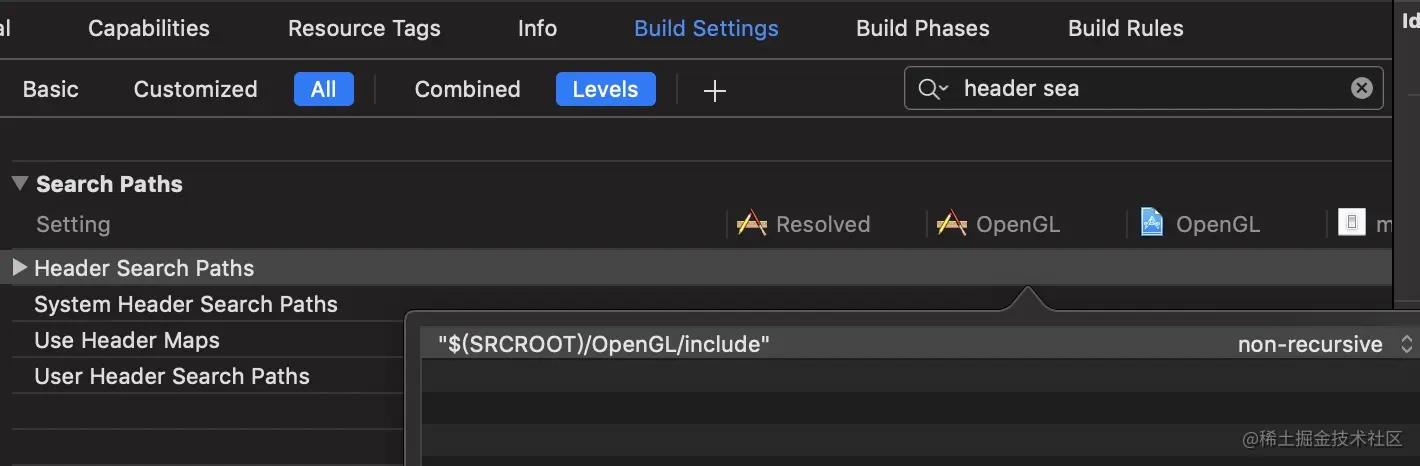This screenshot has height=466, width=1420.
Task: Click the OpenGL project column icon
Action: point(1152,223)
